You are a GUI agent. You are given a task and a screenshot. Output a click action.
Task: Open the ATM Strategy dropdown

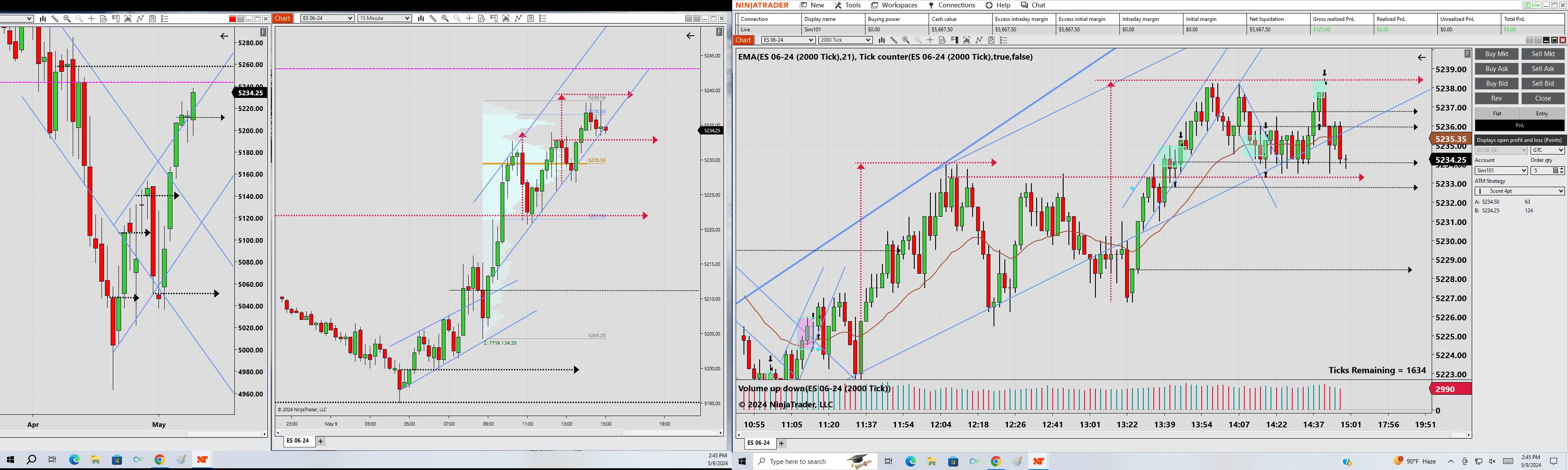1519,191
